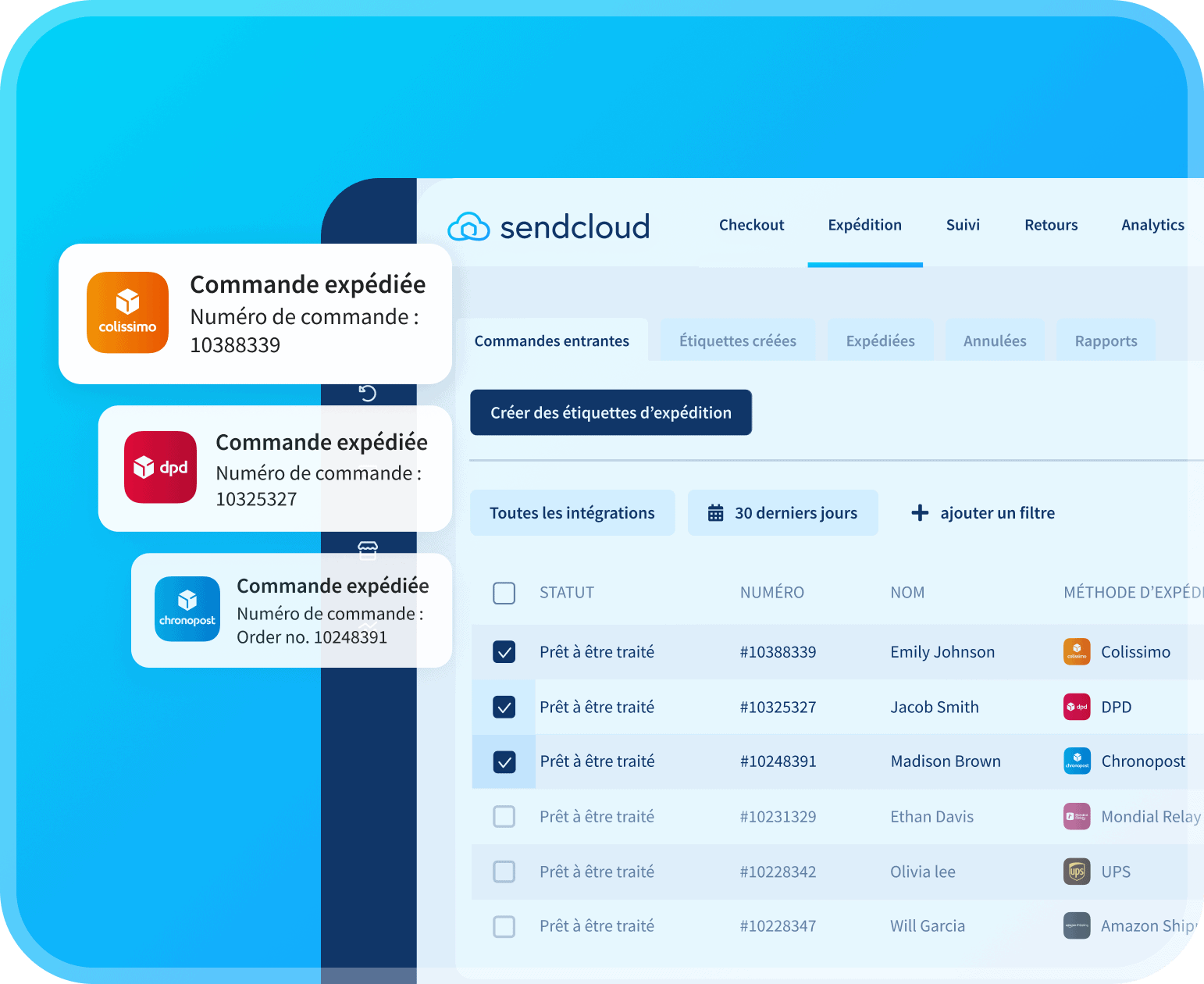Click the plus icon beside ajouter un filtre
The image size is (1204, 984).
920,513
